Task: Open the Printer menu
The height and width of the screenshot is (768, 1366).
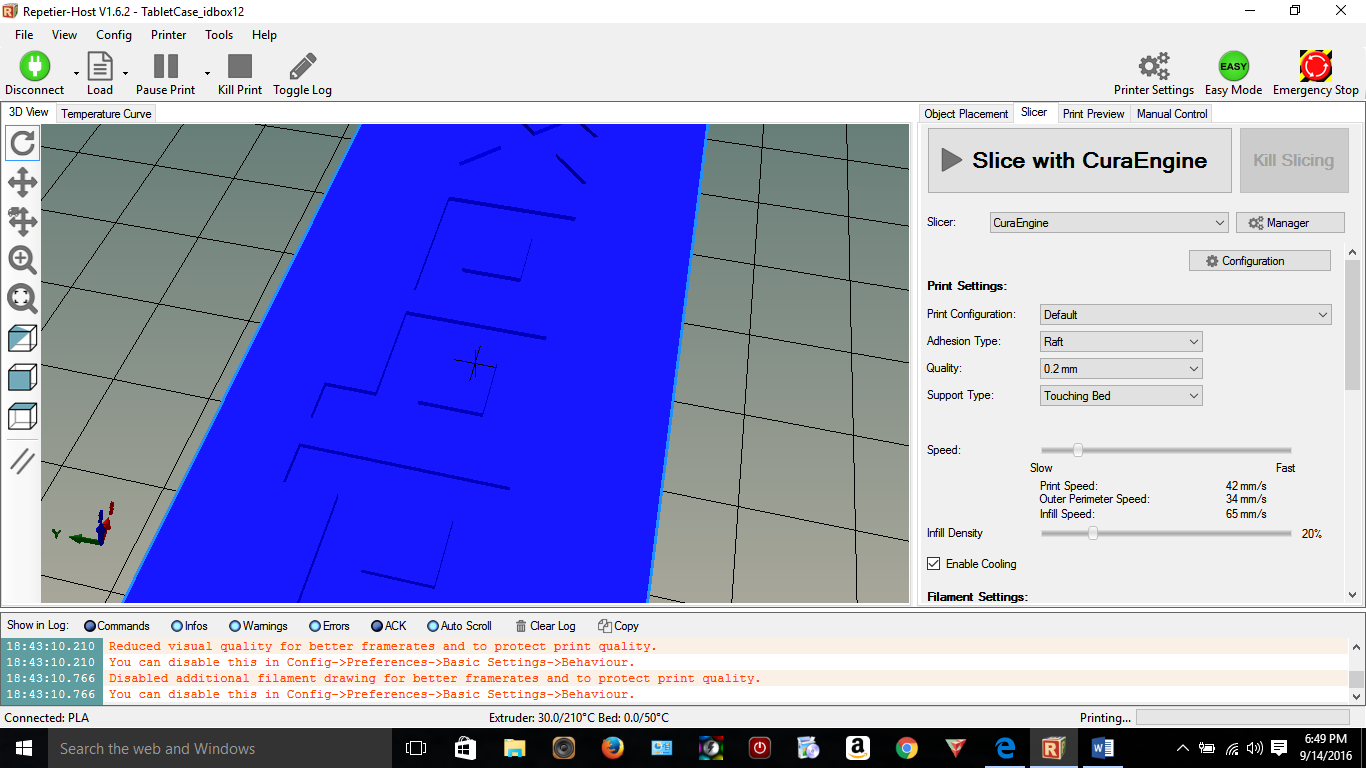Action: 169,34
